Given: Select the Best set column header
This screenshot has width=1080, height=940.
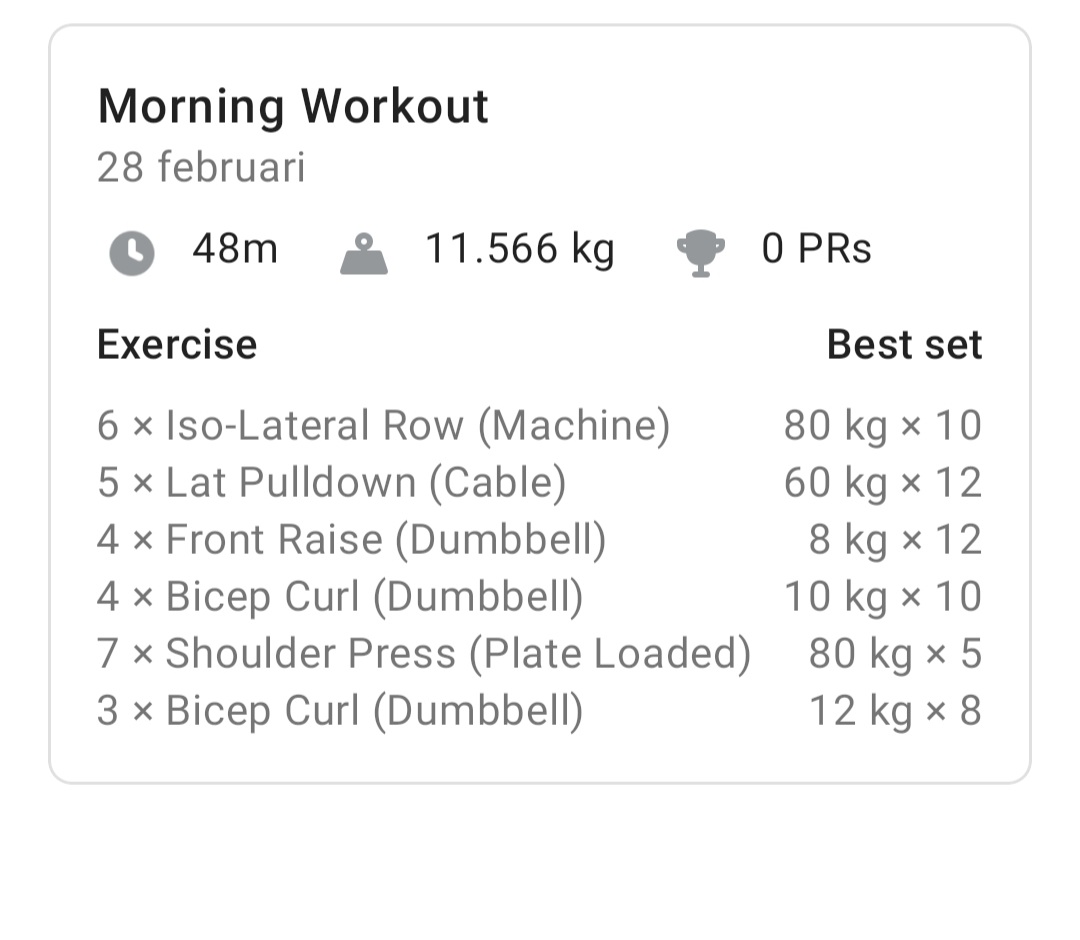Looking at the screenshot, I should pos(905,344).
